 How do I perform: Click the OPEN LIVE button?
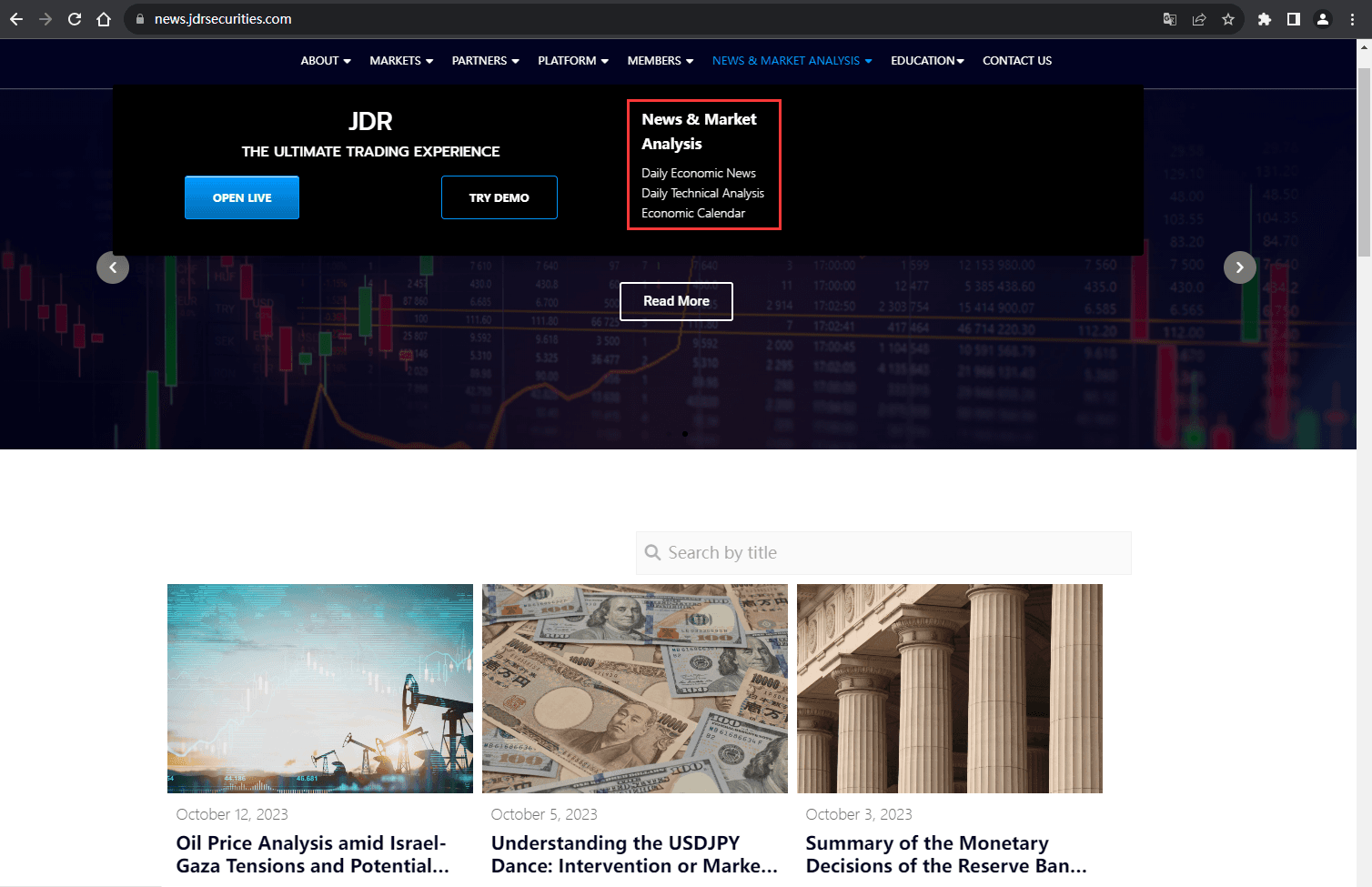click(x=242, y=197)
